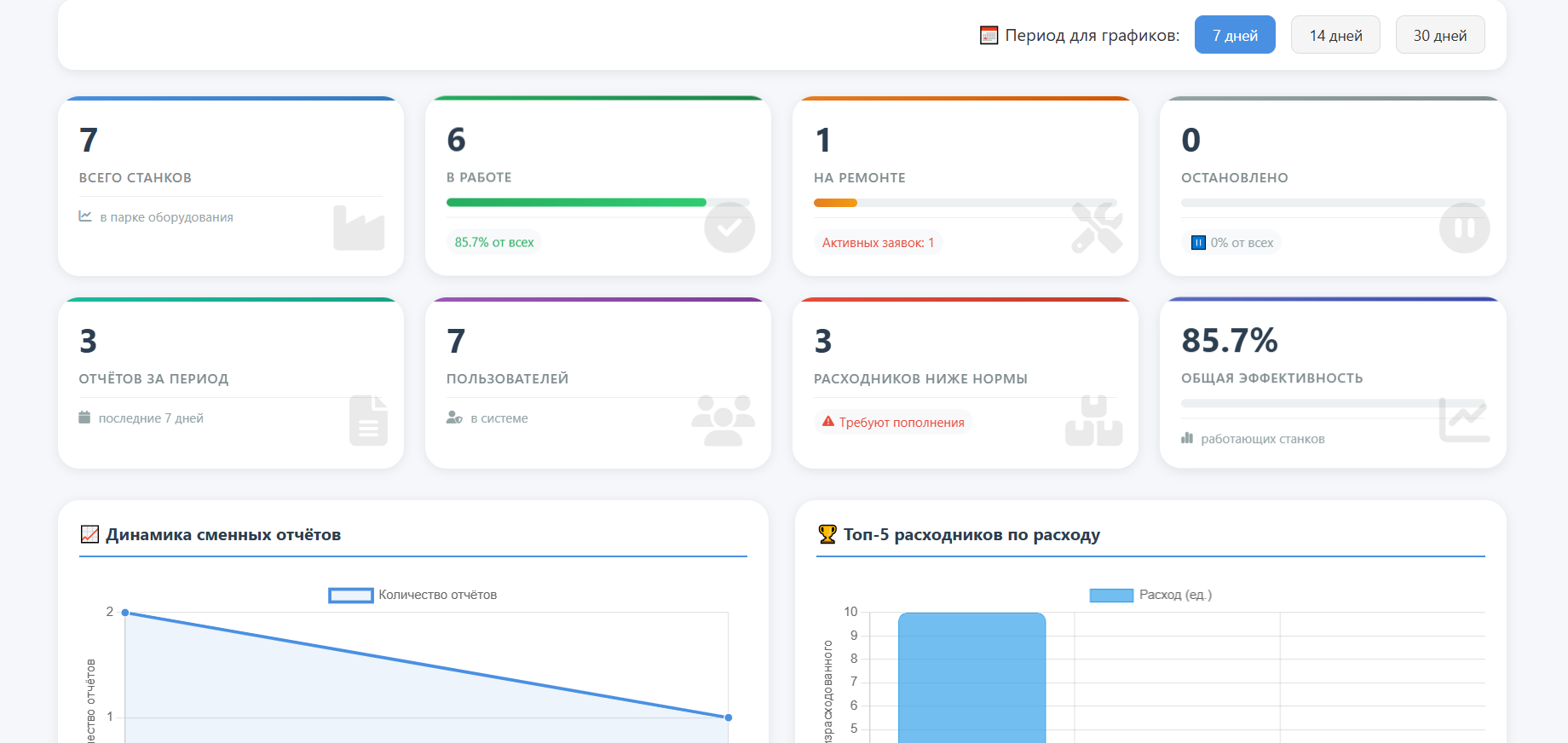The width and height of the screenshot is (1568, 743).
Task: Click the small bar chart icon beside работающих станков
Action: click(1187, 438)
